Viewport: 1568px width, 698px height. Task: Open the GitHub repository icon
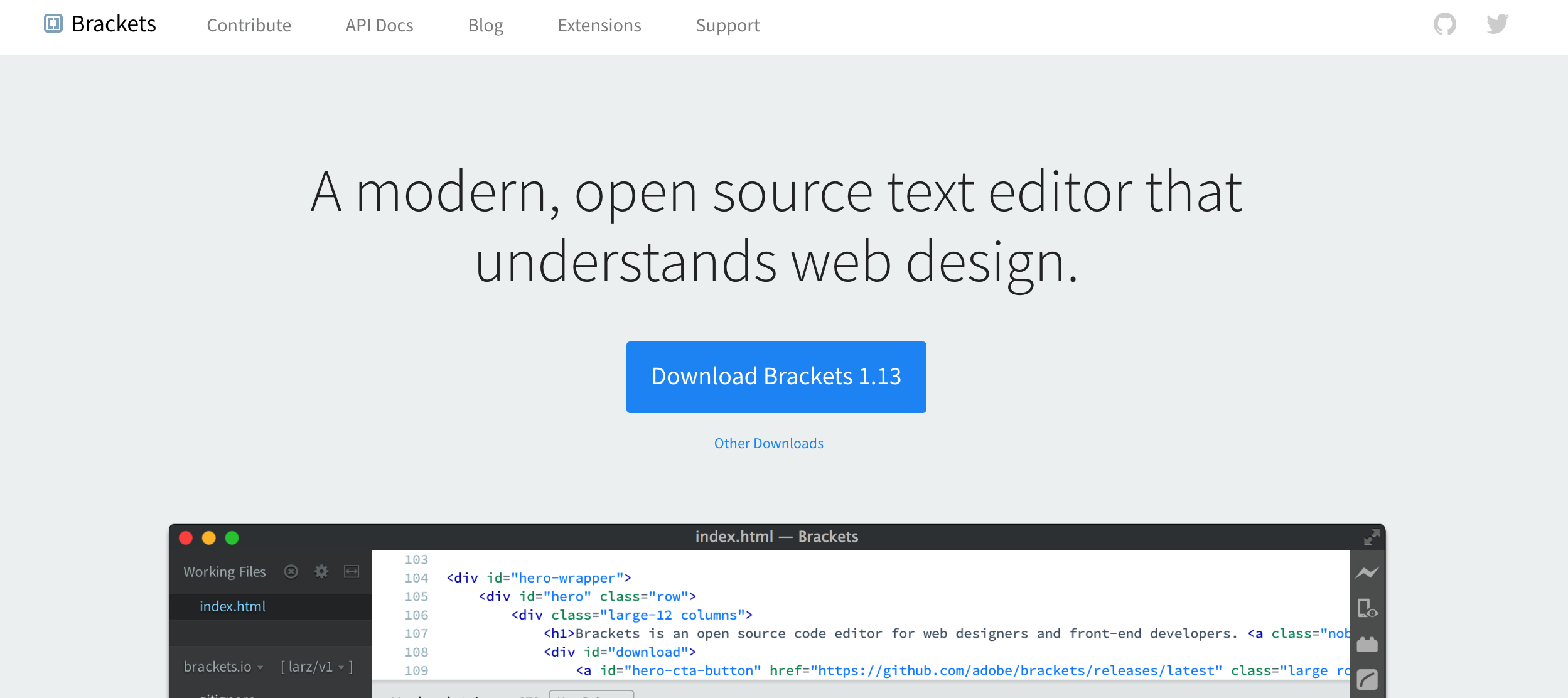[1444, 24]
